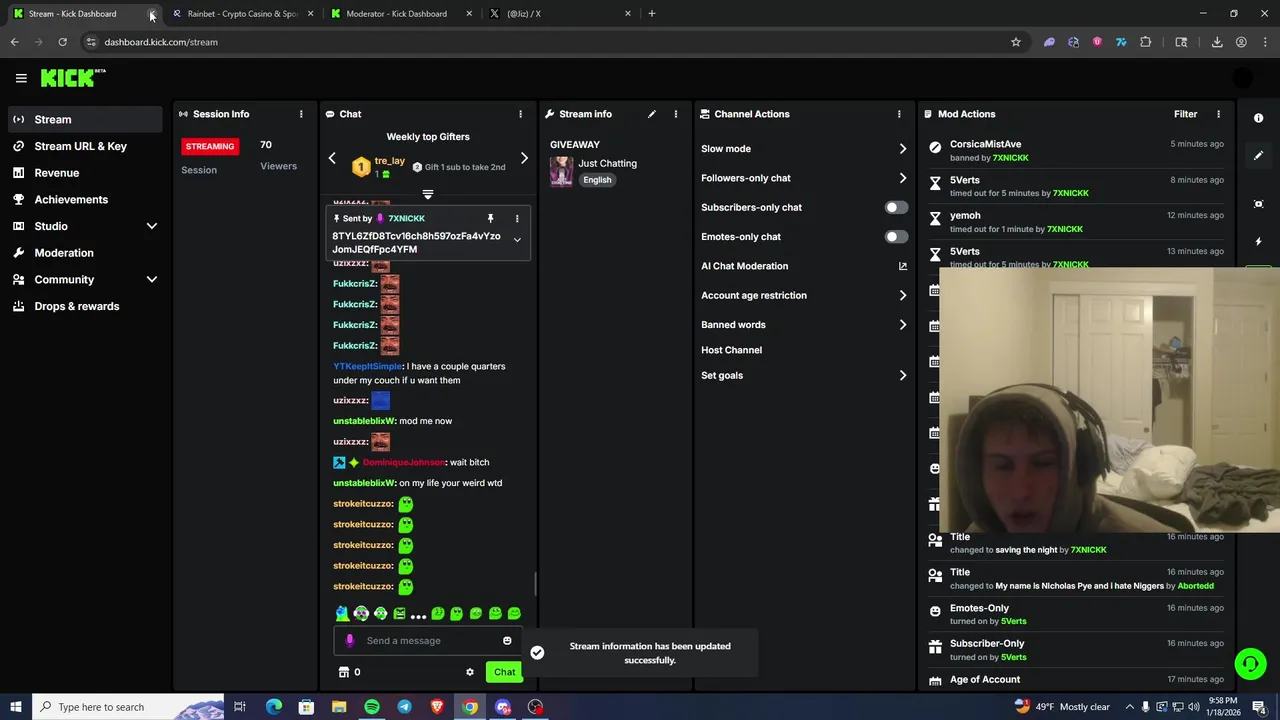Open the hamburger menu beside Kick logo
Viewport: 1280px width, 720px height.
[21, 78]
